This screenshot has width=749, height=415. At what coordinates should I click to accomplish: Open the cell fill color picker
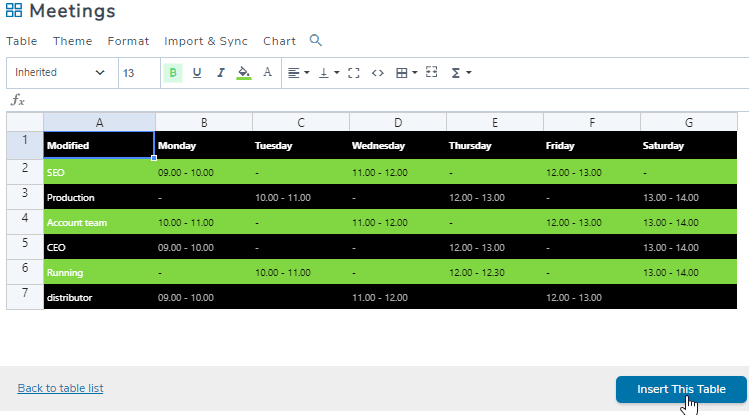[244, 73]
